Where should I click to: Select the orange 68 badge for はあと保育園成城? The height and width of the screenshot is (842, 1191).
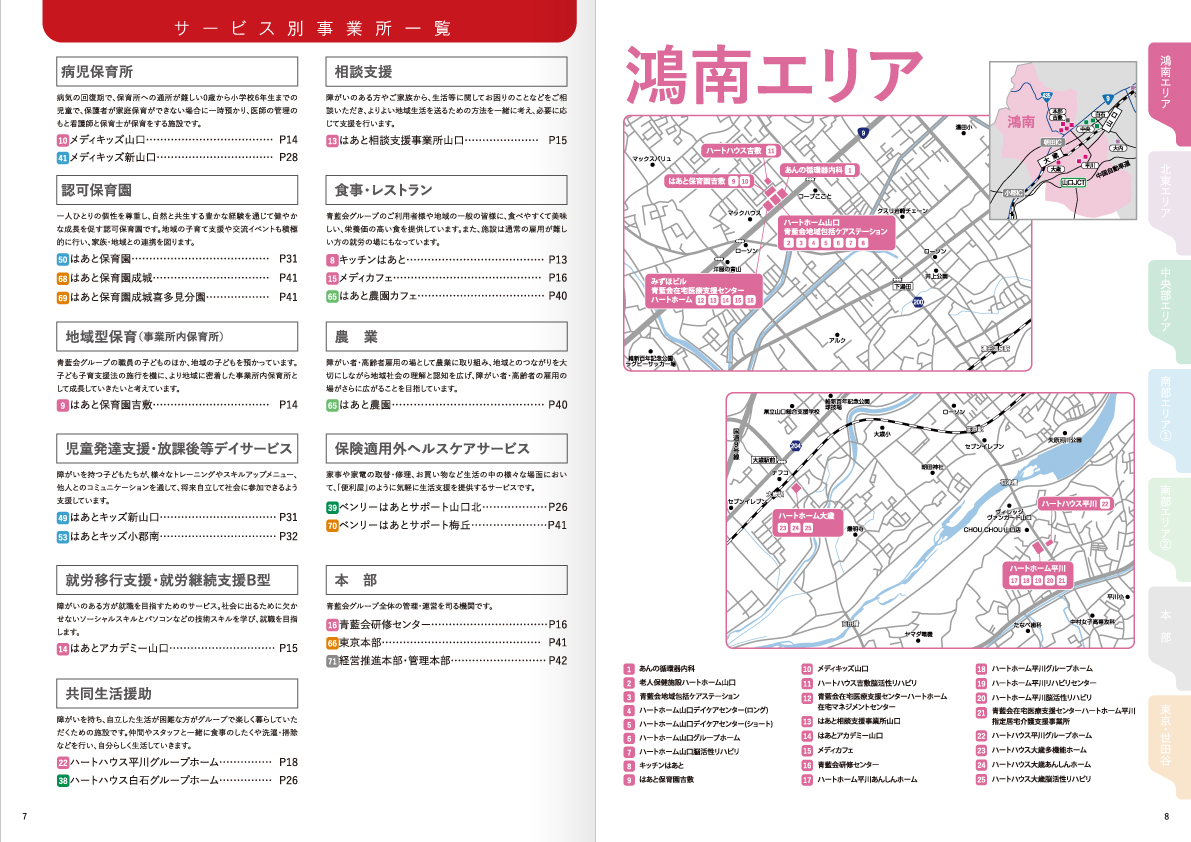click(62, 278)
